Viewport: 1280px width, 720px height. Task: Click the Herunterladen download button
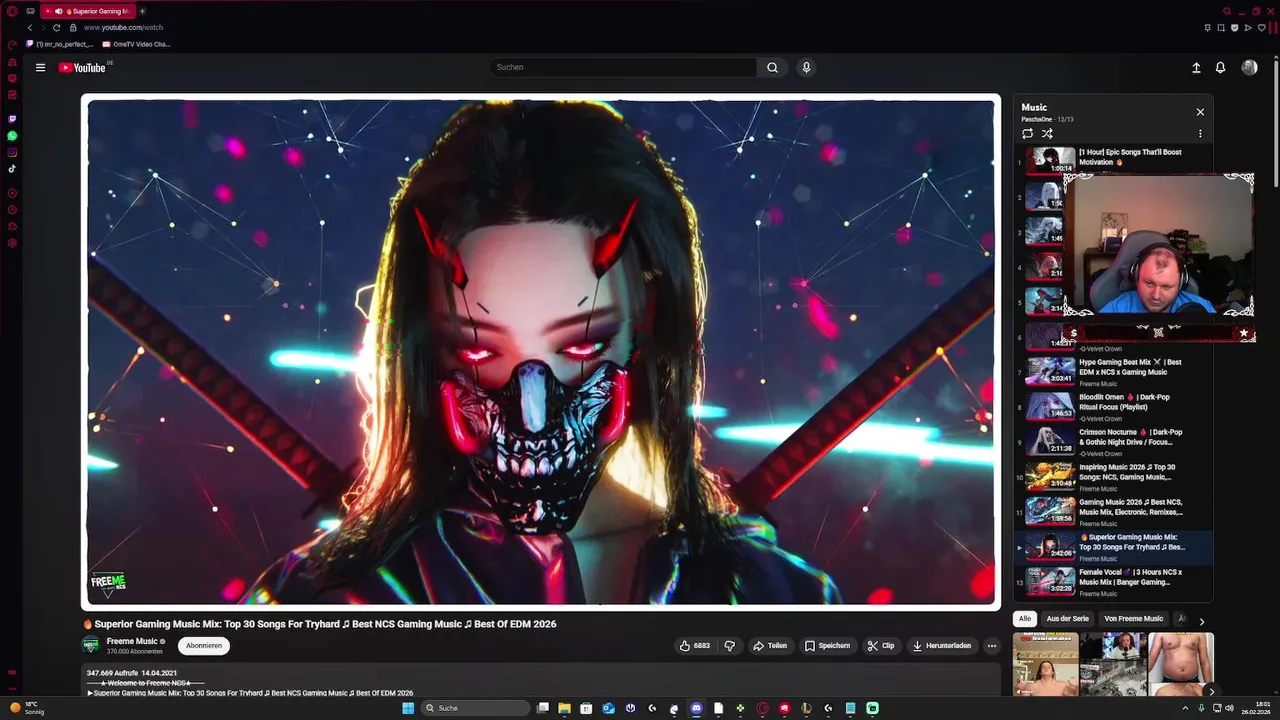pyautogui.click(x=942, y=646)
